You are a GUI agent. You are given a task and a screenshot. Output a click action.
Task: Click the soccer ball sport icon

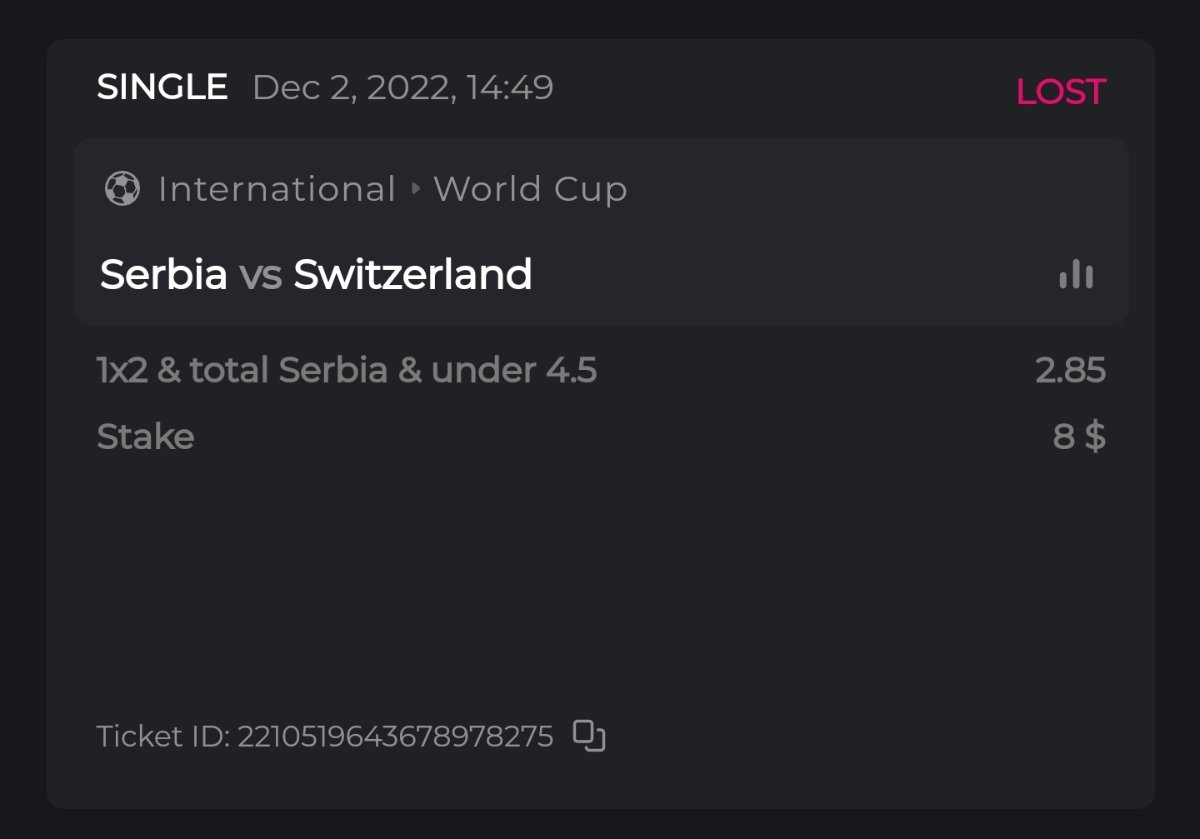click(122, 189)
